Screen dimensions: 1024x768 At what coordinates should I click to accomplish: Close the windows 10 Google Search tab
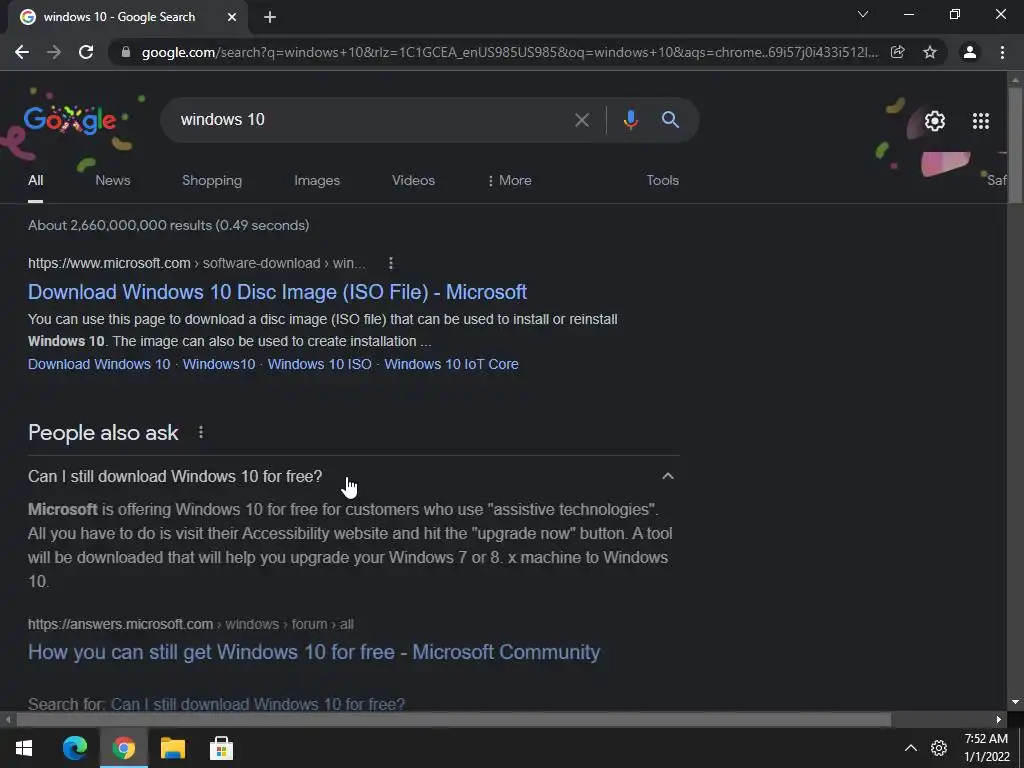pos(232,17)
